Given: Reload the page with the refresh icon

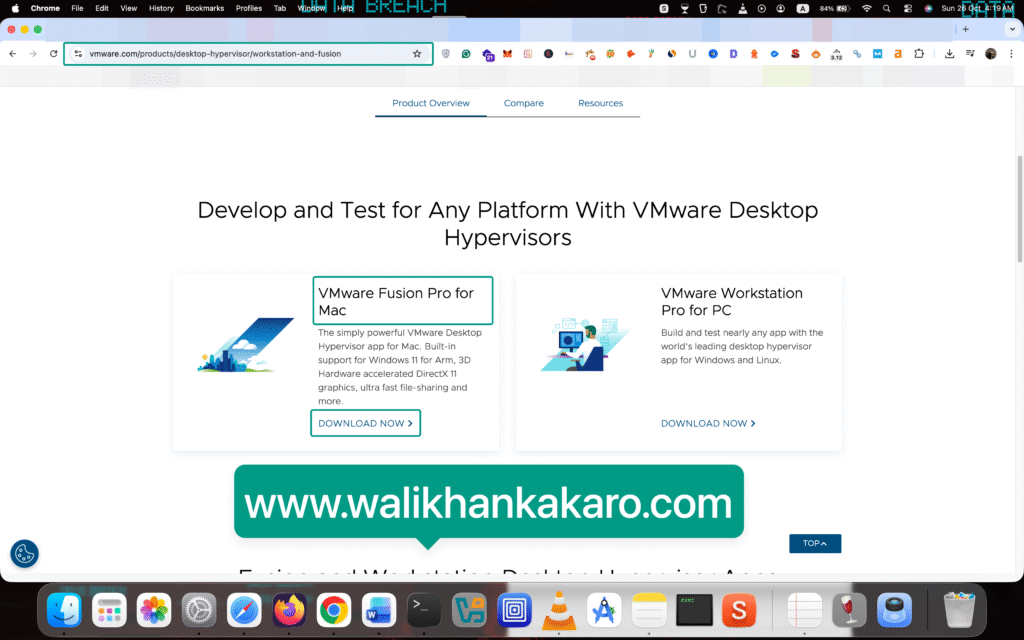Looking at the screenshot, I should coord(53,54).
